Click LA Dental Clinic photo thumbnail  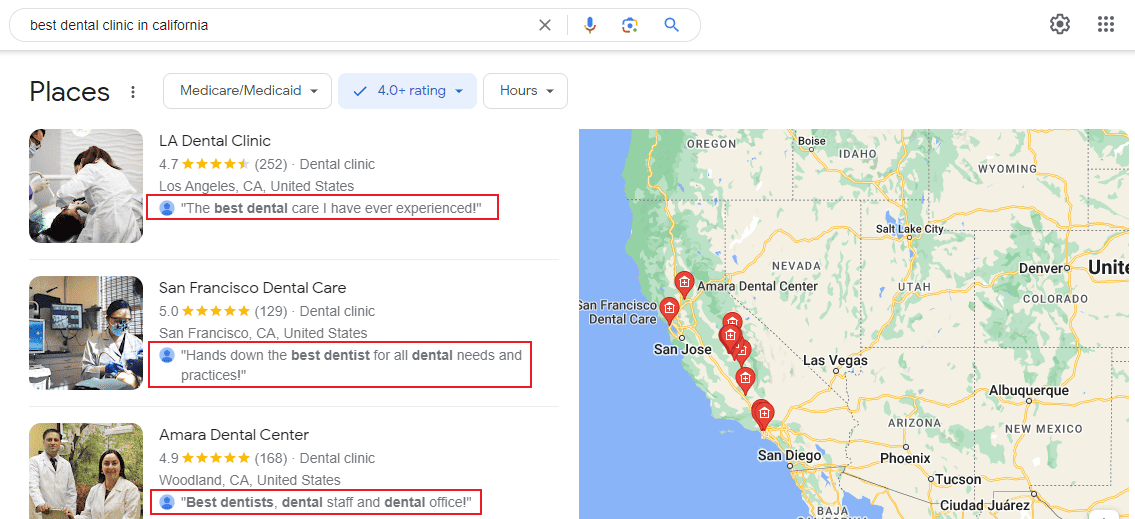(86, 186)
